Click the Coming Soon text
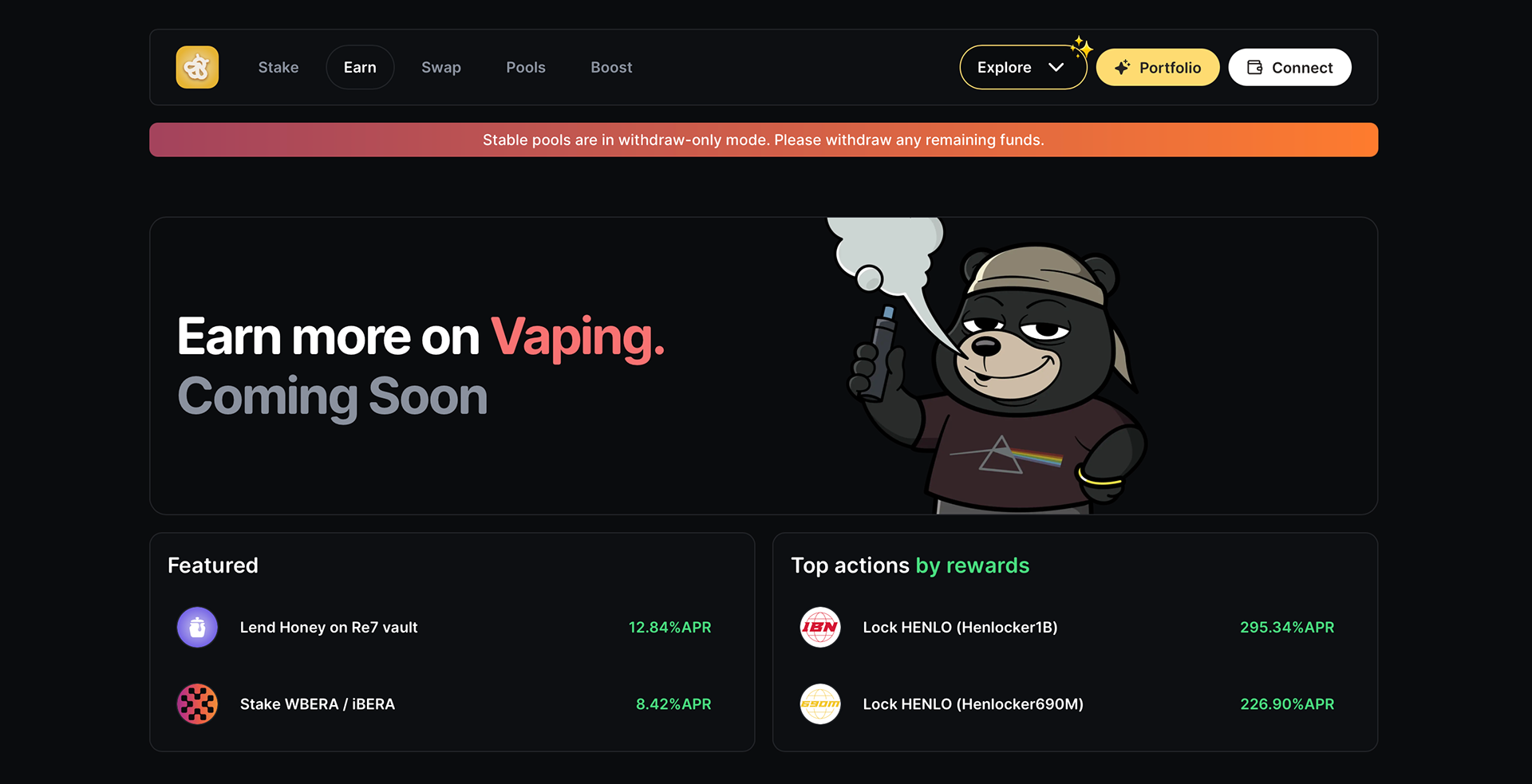This screenshot has width=1532, height=784. point(332,398)
